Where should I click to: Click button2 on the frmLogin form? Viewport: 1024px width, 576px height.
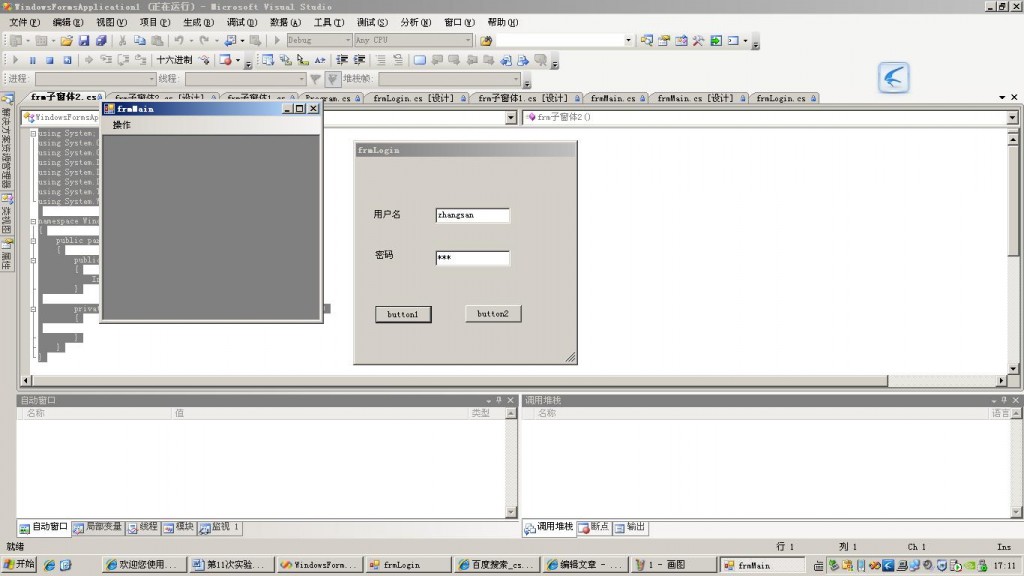click(492, 314)
